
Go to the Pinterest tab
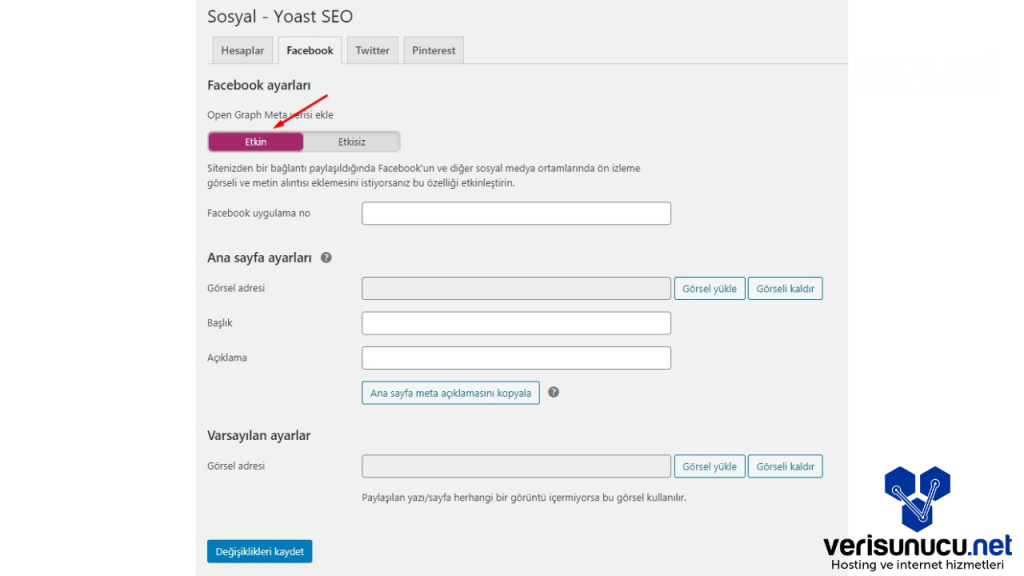click(x=433, y=50)
